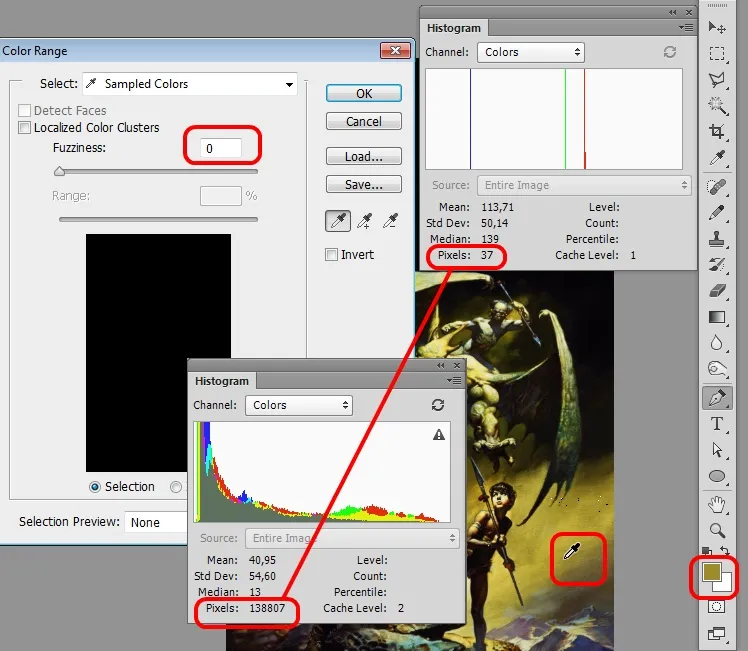This screenshot has width=748, height=651.
Task: Open lower Histogram Source dropdown
Action: tap(353, 538)
